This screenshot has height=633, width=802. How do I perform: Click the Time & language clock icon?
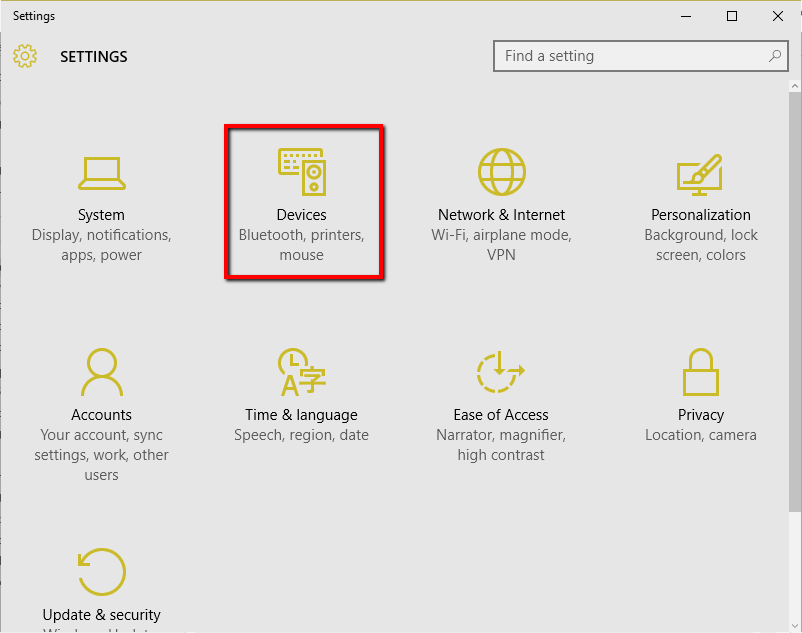coord(301,372)
